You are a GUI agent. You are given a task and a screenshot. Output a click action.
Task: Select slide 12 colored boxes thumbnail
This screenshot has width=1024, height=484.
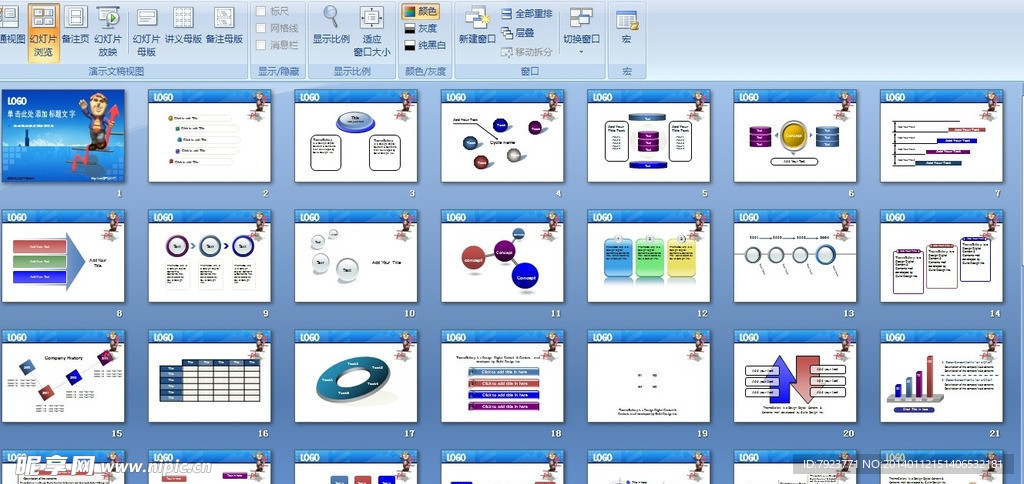648,256
